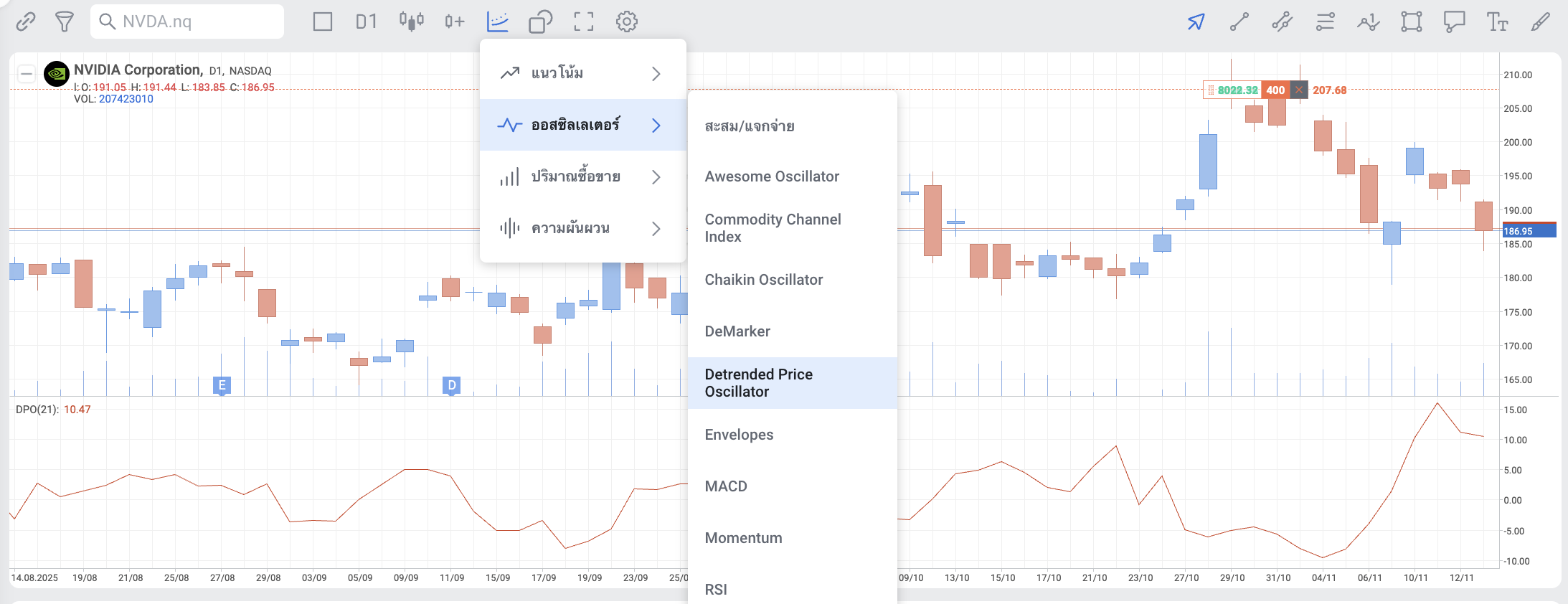1568x604 pixels.
Task: Add the Commodity Channel Index indicator
Action: (793, 228)
